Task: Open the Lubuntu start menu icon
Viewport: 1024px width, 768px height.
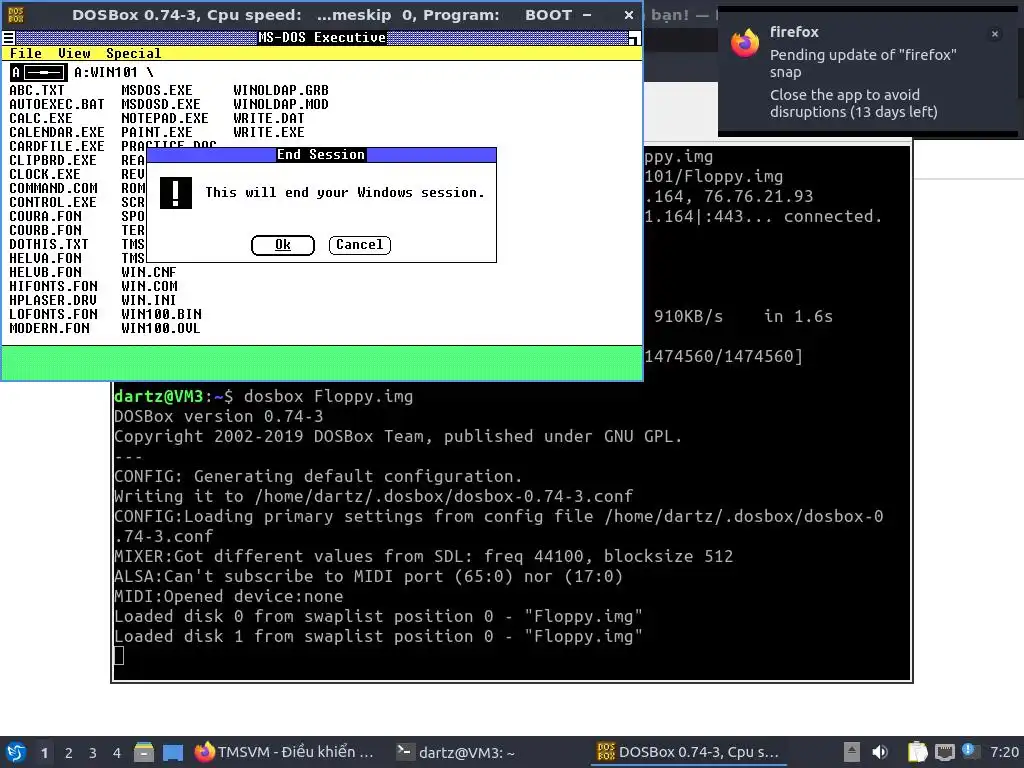Action: (16, 752)
